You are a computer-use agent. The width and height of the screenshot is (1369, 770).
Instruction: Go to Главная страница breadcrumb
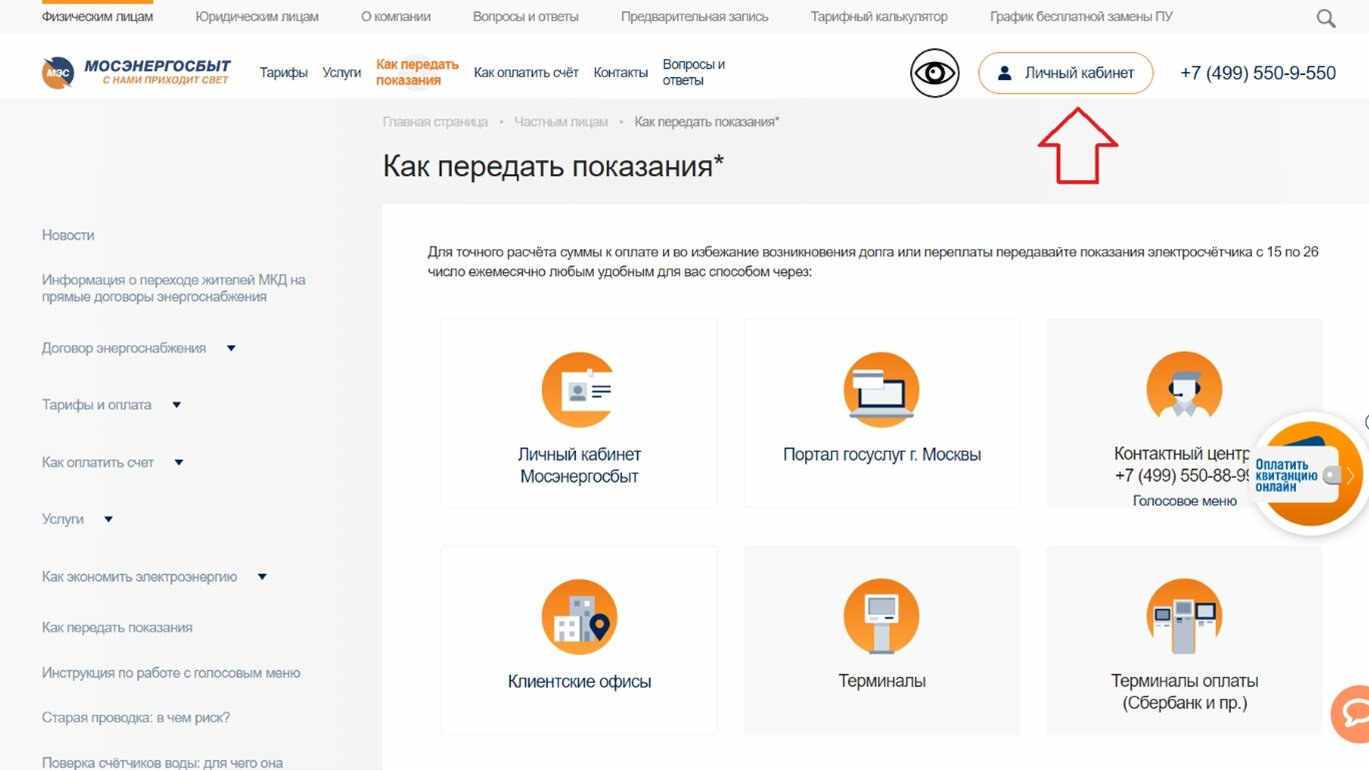[435, 121]
